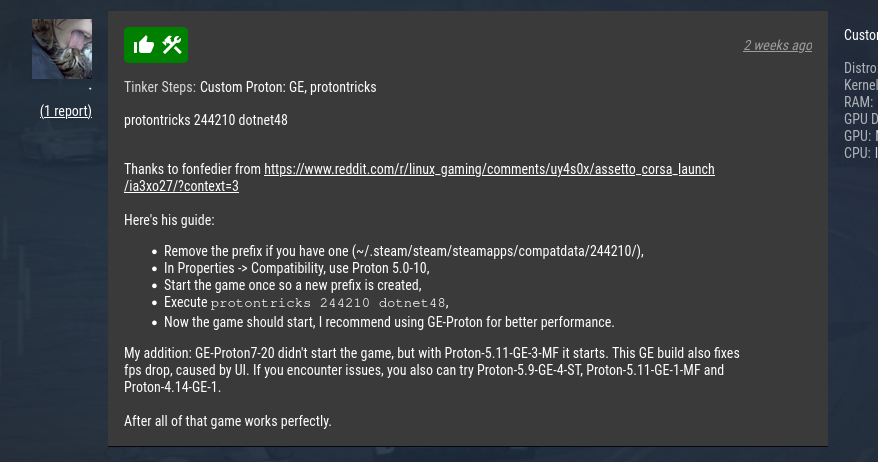Click the "2 weeks ago" timestamp link
The height and width of the screenshot is (462, 878).
click(x=777, y=46)
